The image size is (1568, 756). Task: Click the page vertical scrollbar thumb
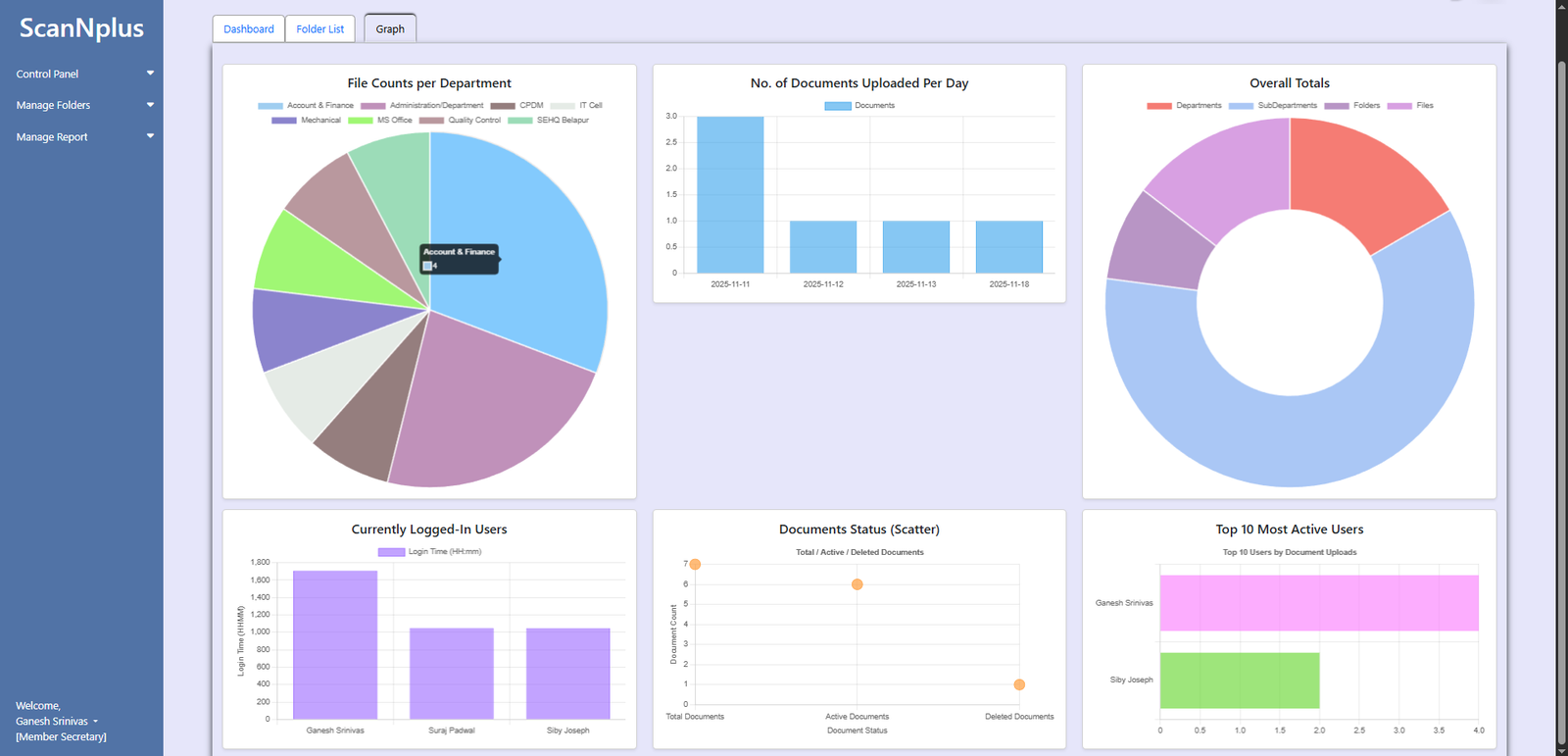pos(1562,402)
